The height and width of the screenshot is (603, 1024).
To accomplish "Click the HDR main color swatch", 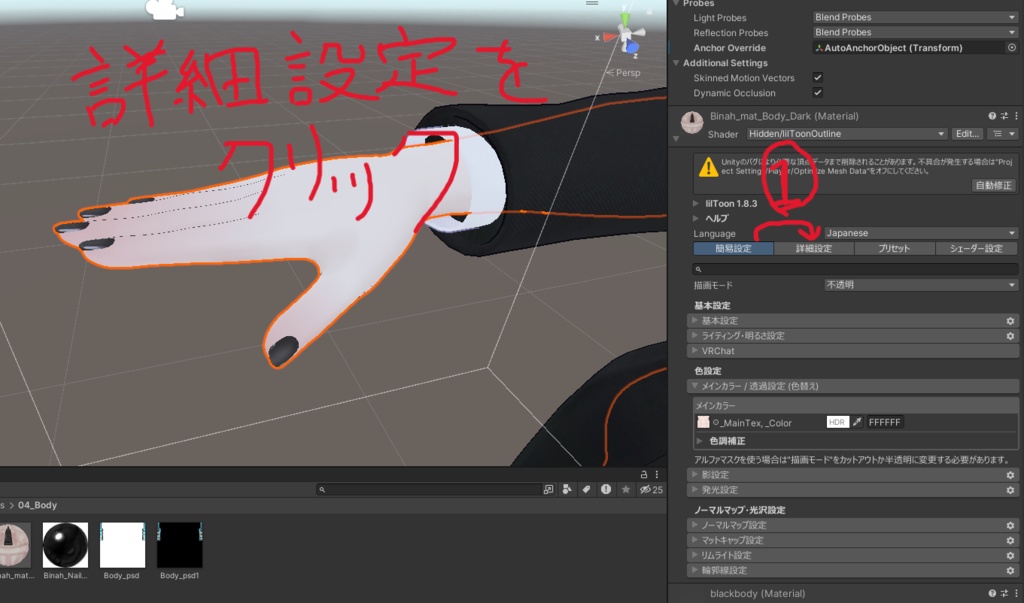I will tap(837, 422).
